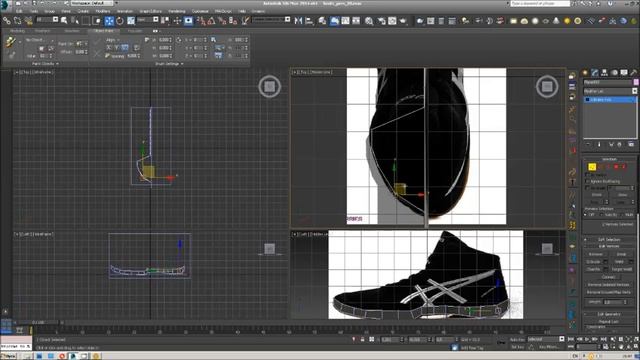Screen dimensions: 640x360
Task: Switch to the Display command panel
Action: pos(624,73)
